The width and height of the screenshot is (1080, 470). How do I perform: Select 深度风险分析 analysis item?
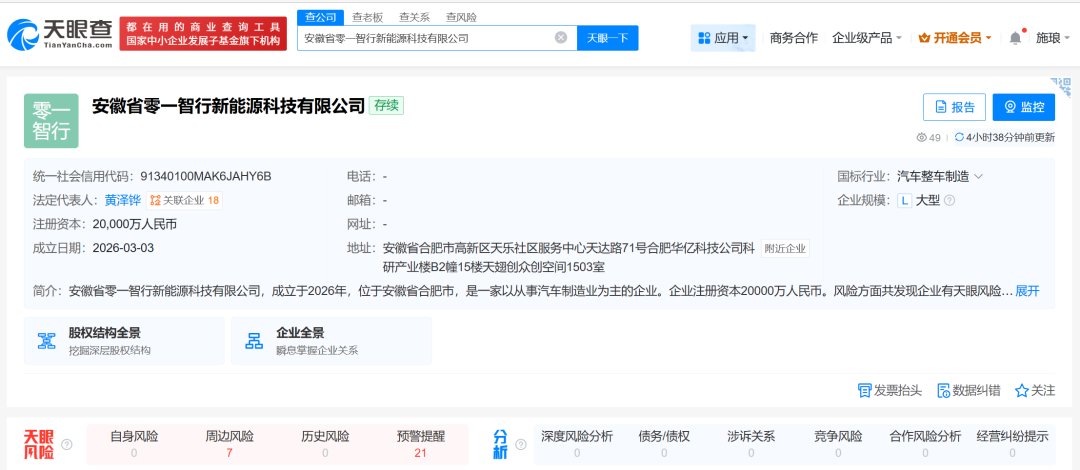[577, 445]
